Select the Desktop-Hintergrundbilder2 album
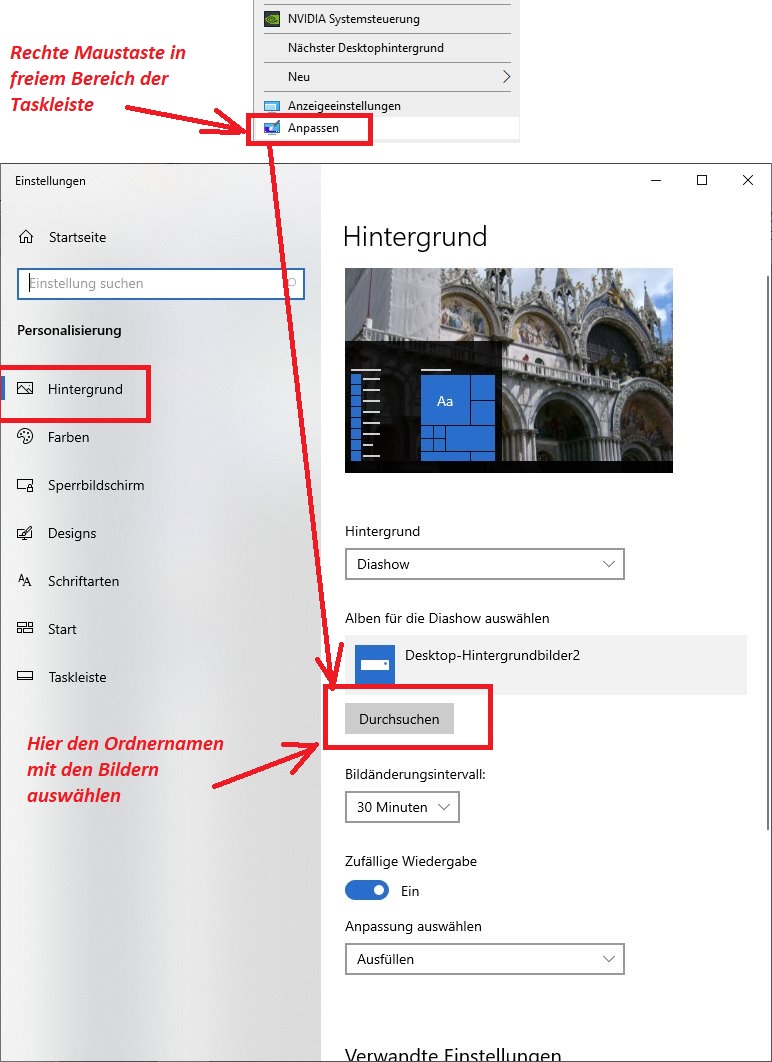The width and height of the screenshot is (772, 1062). (546, 664)
